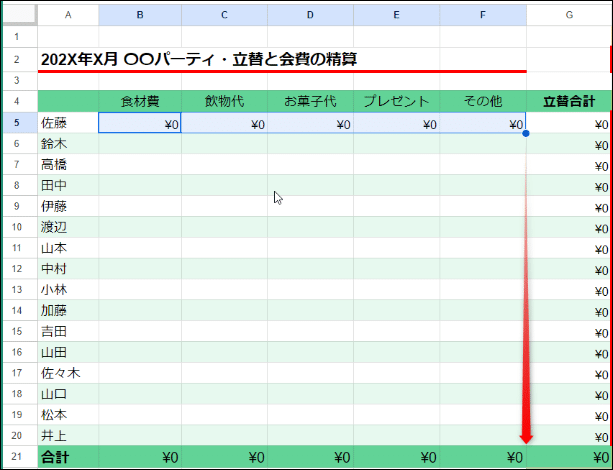Viewport: 613px width, 470px height.
Task: Click 山本's empty プレゼント cell
Action: click(396, 248)
